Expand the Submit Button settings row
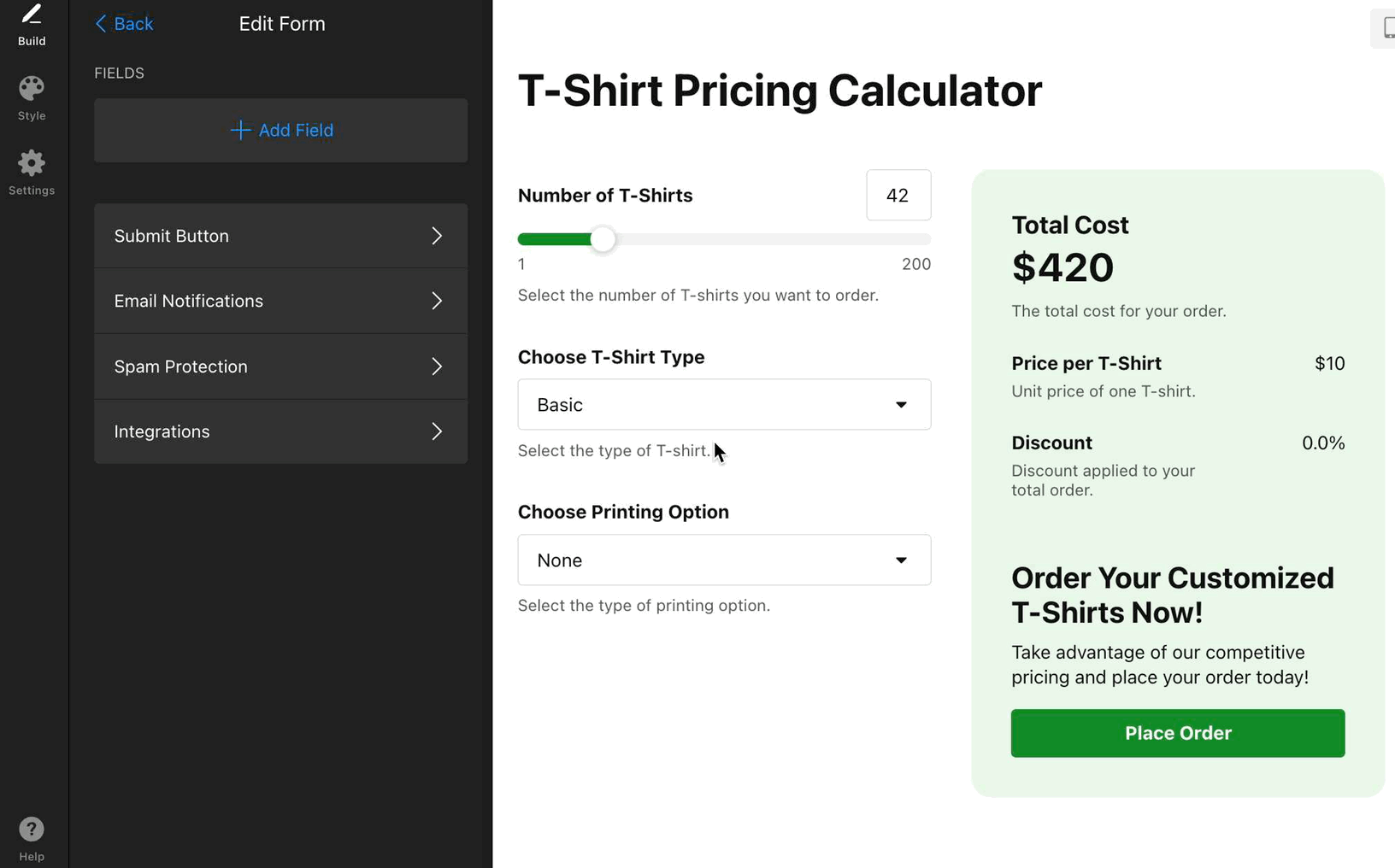This screenshot has width=1395, height=868. [x=280, y=236]
